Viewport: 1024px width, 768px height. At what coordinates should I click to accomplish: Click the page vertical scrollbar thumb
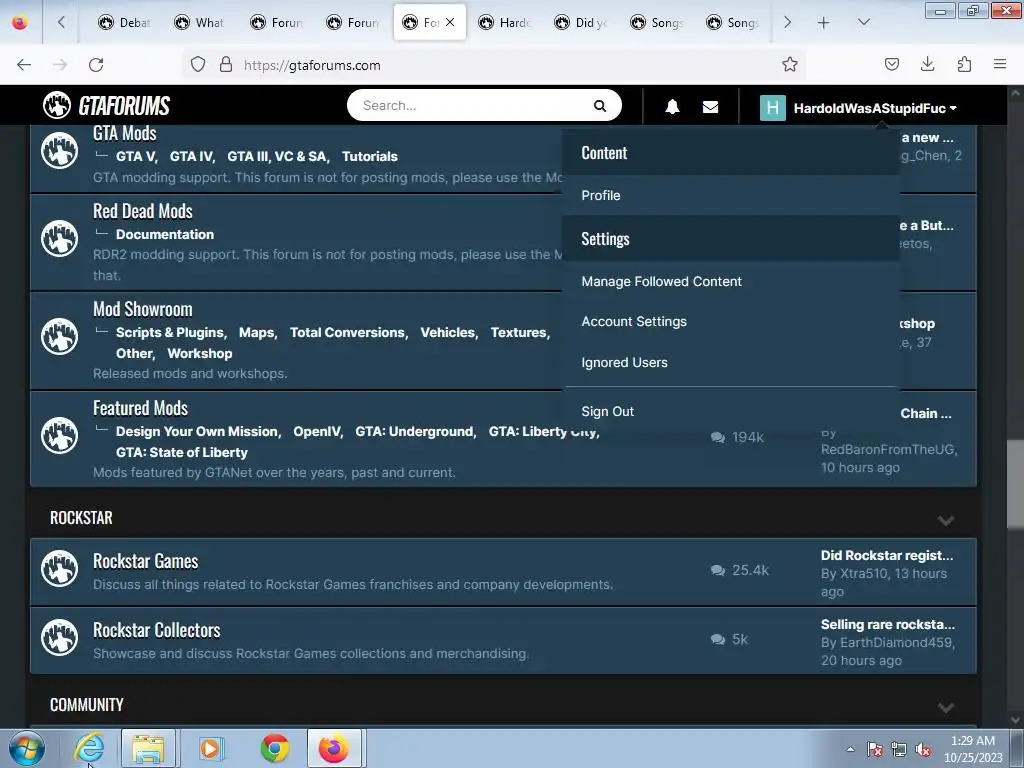[1014, 483]
